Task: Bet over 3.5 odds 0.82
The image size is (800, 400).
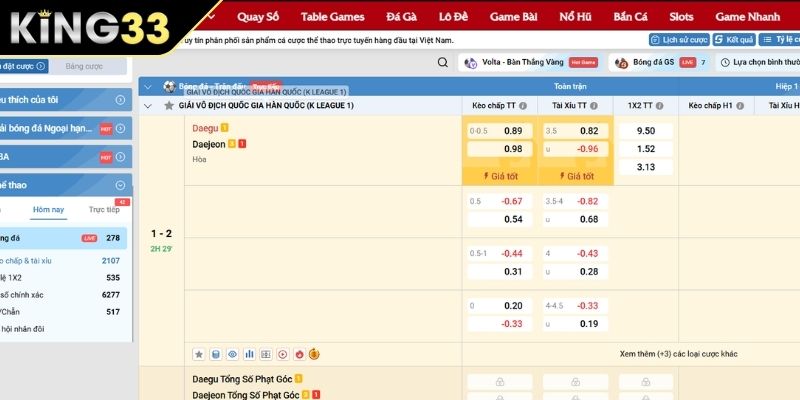Action: [576, 131]
